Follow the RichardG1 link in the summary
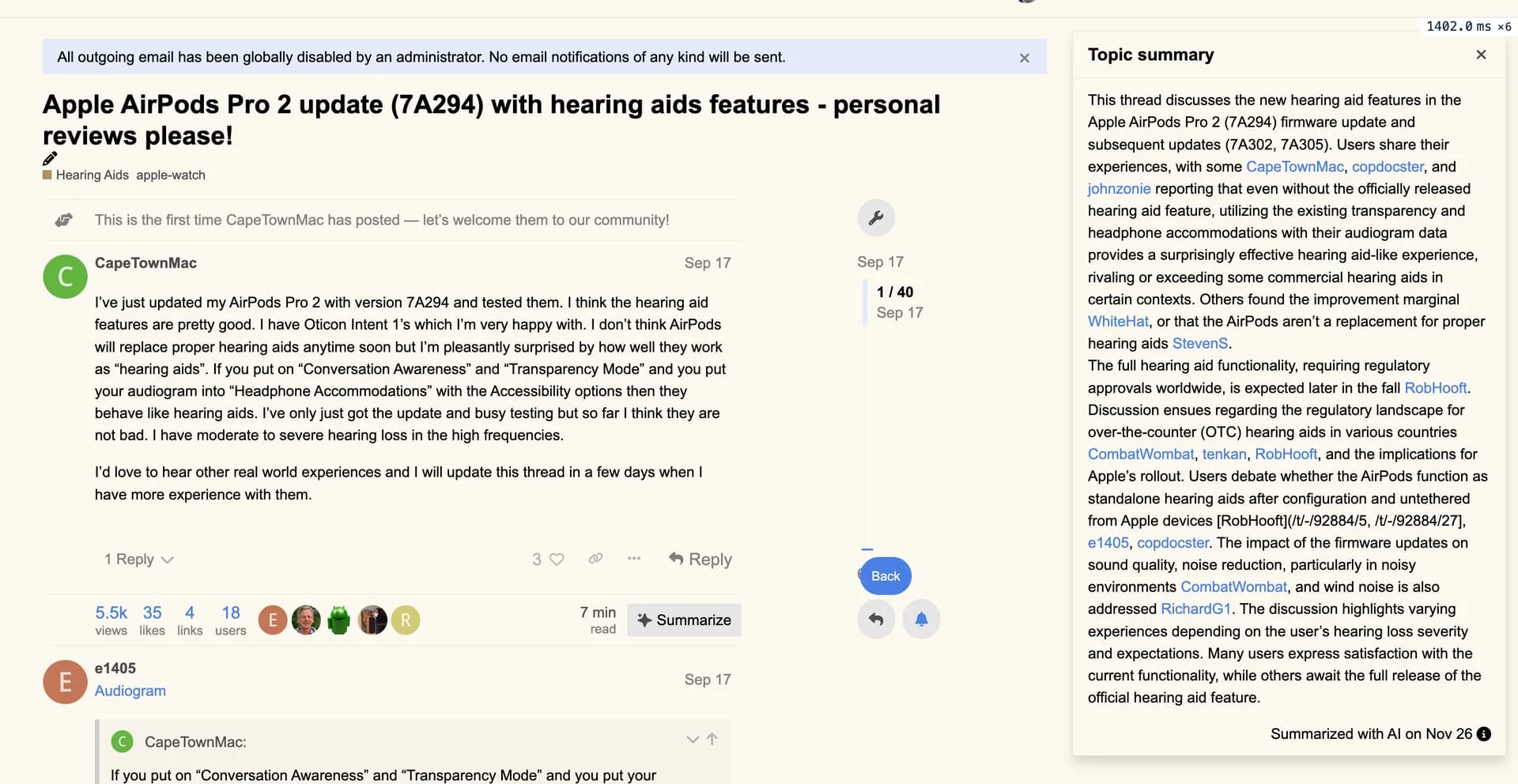 tap(1195, 609)
